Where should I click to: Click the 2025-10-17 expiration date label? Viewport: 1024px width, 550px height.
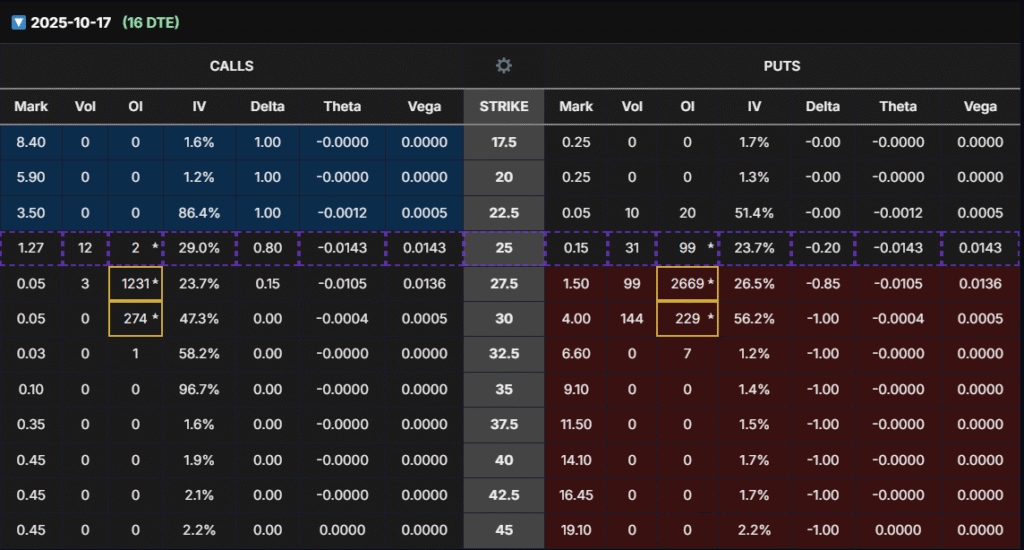click(x=71, y=22)
